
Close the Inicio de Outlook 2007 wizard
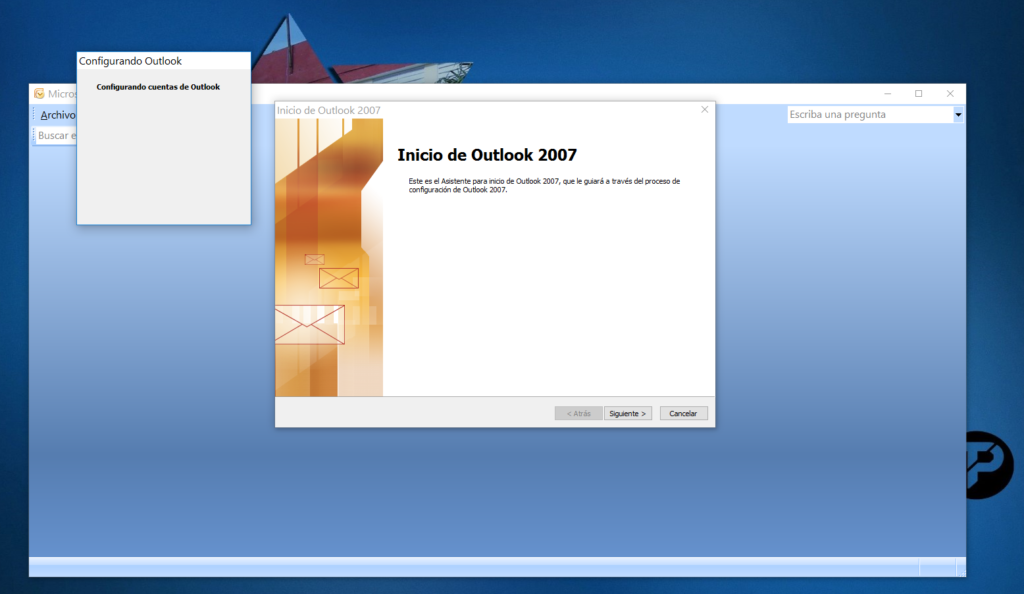click(704, 109)
